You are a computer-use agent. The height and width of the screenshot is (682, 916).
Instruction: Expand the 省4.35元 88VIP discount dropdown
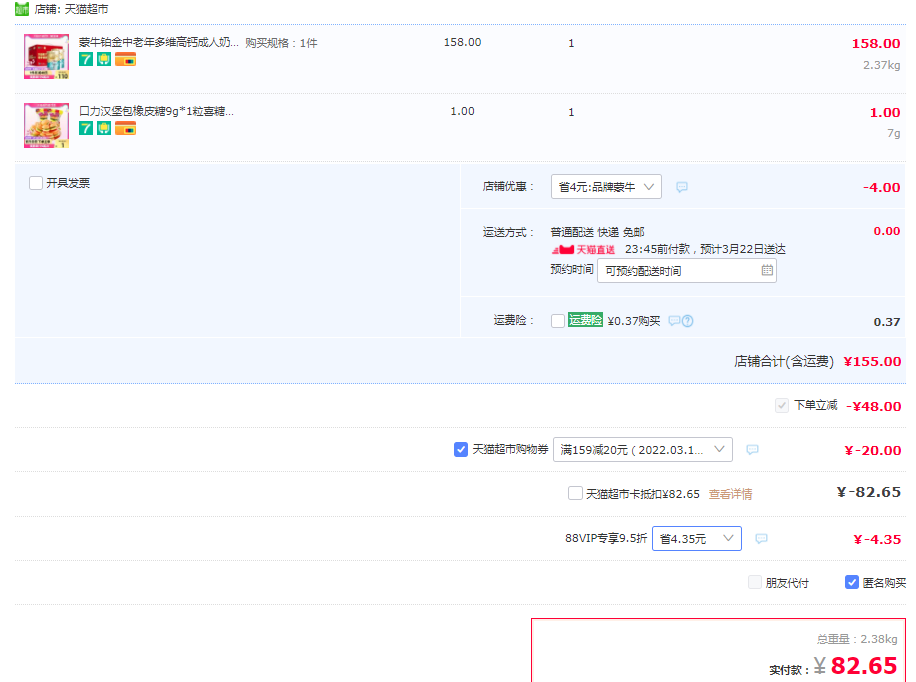(x=697, y=538)
